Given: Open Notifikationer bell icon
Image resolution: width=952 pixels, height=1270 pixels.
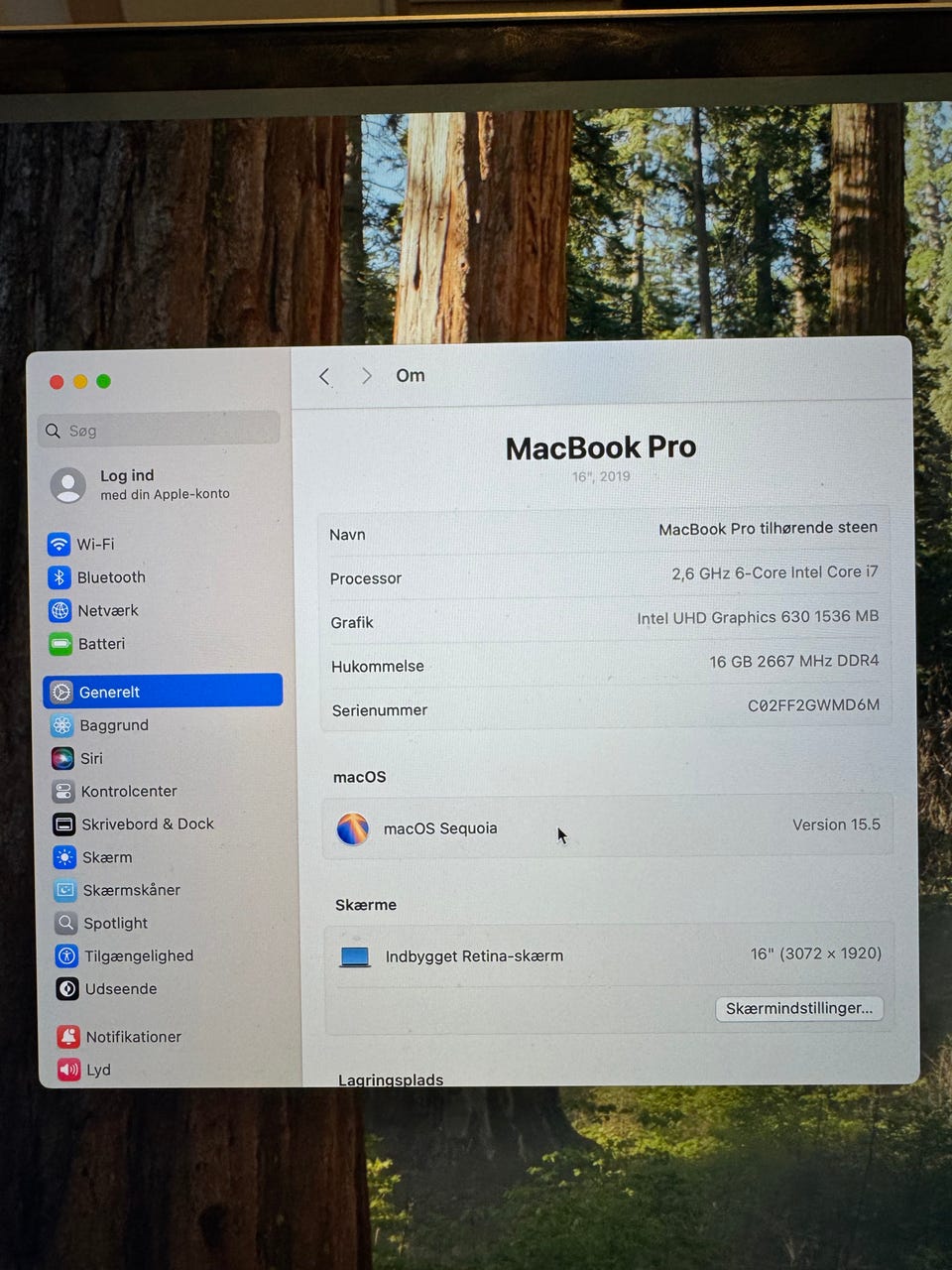Looking at the screenshot, I should [68, 1037].
